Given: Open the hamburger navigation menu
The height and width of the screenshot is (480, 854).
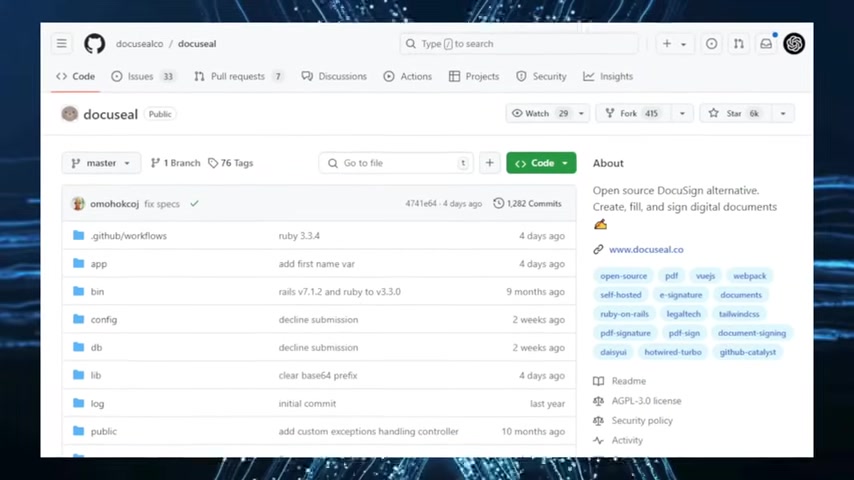Looking at the screenshot, I should click(x=62, y=44).
